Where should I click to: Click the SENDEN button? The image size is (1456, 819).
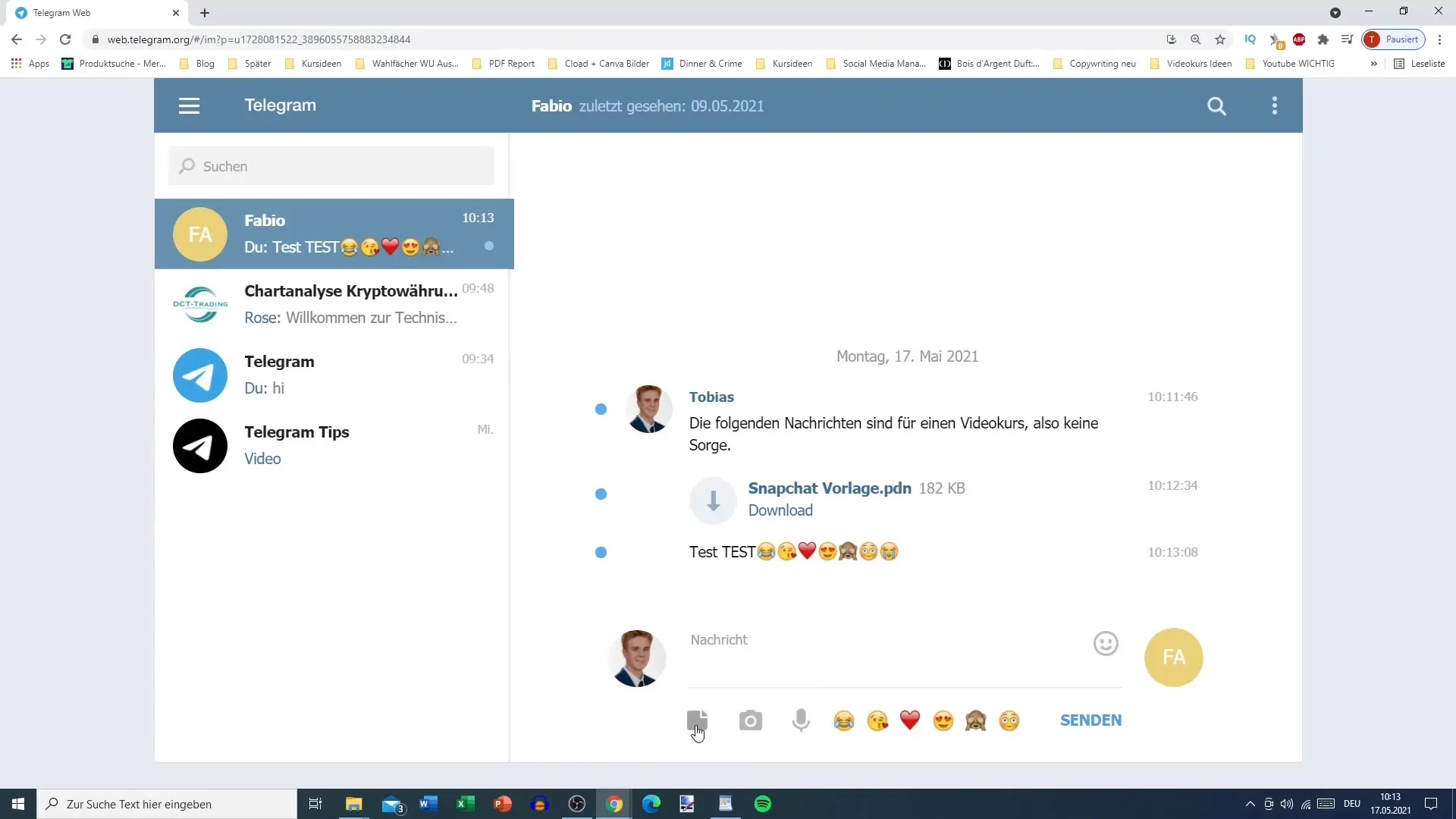1090,720
